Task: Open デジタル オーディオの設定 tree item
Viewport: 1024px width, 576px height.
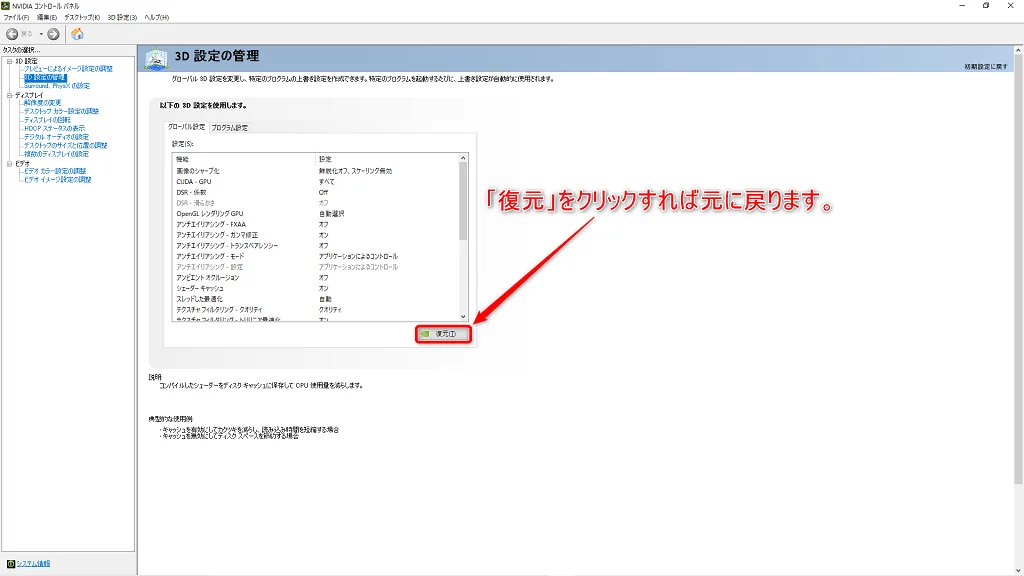Action: [57, 137]
